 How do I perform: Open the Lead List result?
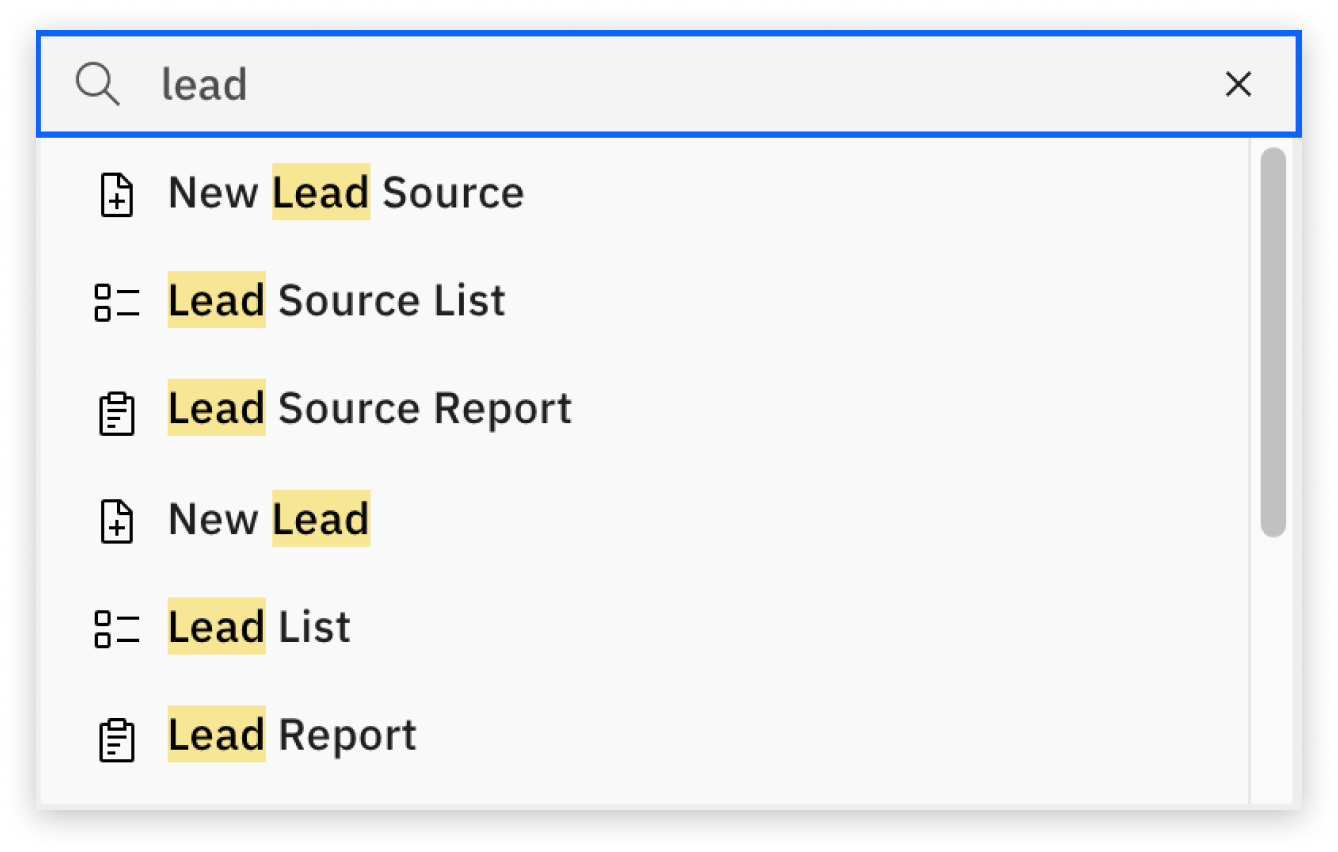tap(259, 627)
